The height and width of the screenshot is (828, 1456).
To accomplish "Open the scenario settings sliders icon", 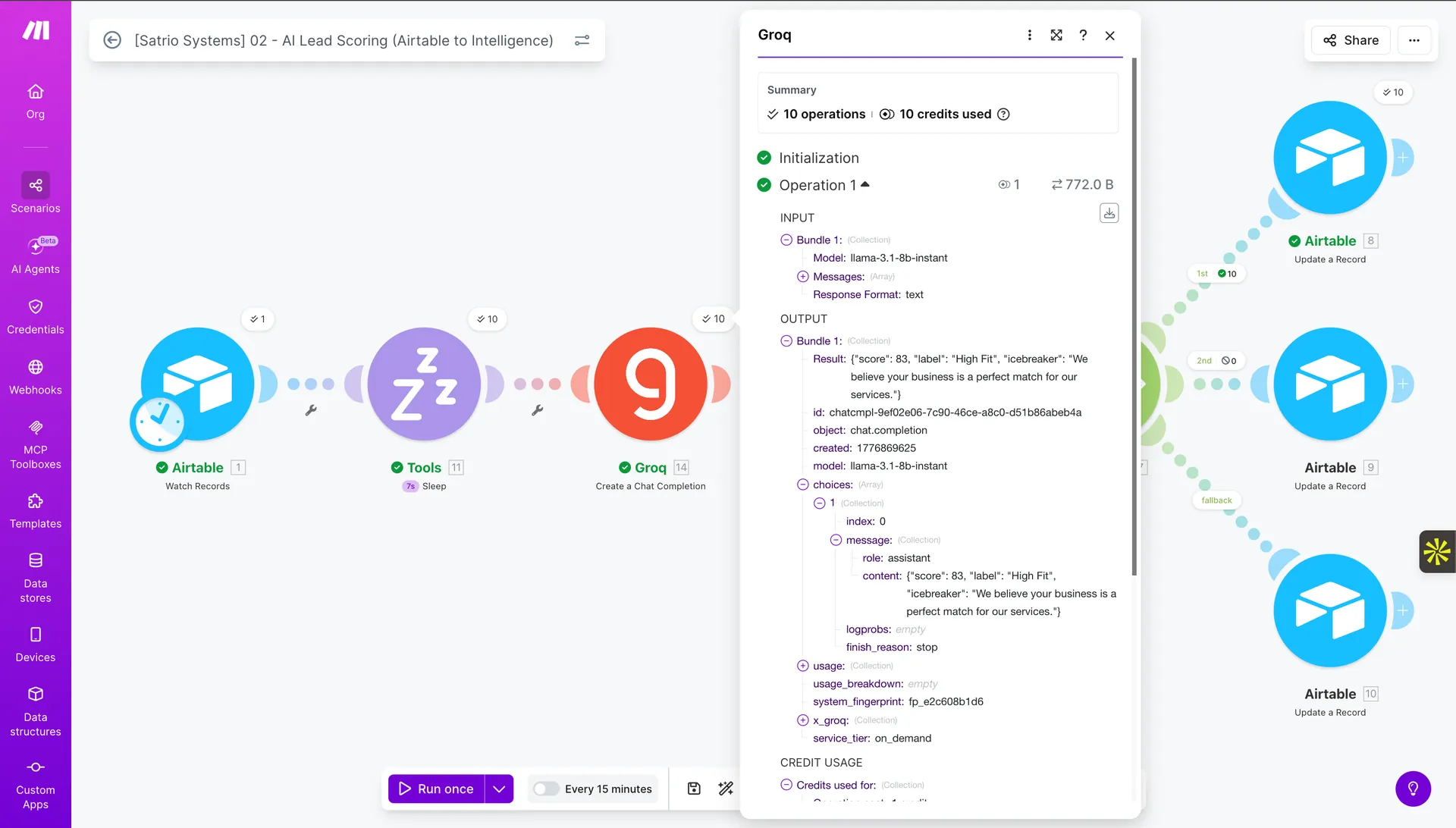I will [582, 40].
